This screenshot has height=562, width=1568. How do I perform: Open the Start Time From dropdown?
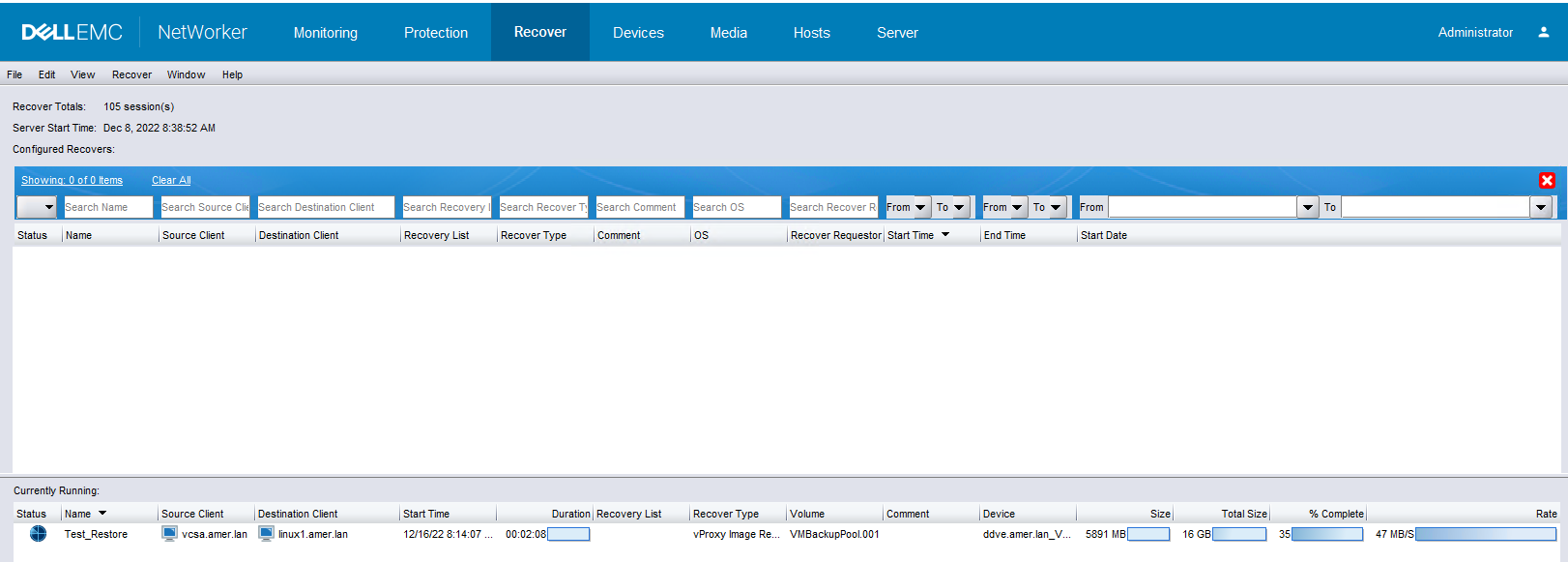click(919, 207)
